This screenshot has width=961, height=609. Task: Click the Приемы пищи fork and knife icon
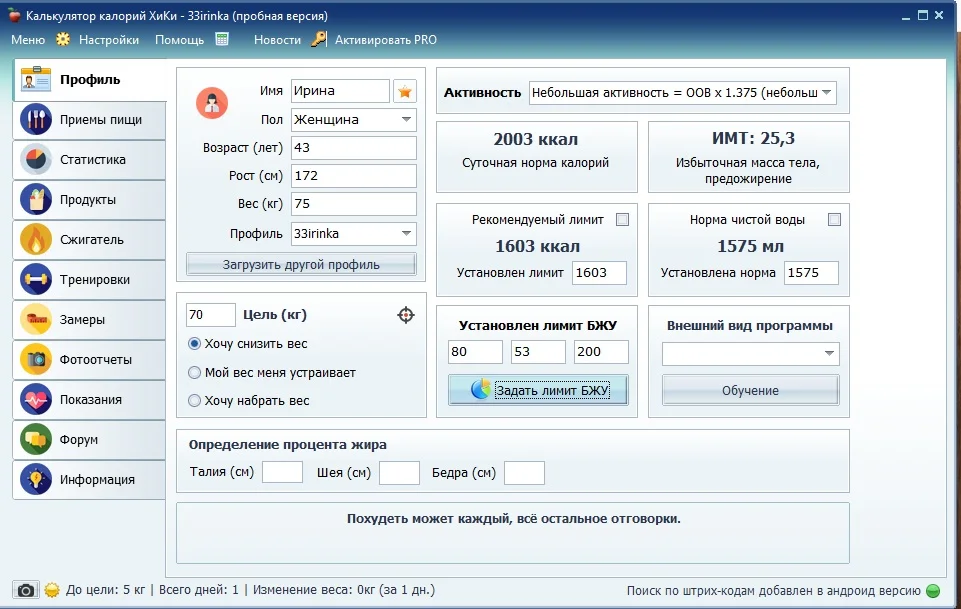(x=36, y=119)
